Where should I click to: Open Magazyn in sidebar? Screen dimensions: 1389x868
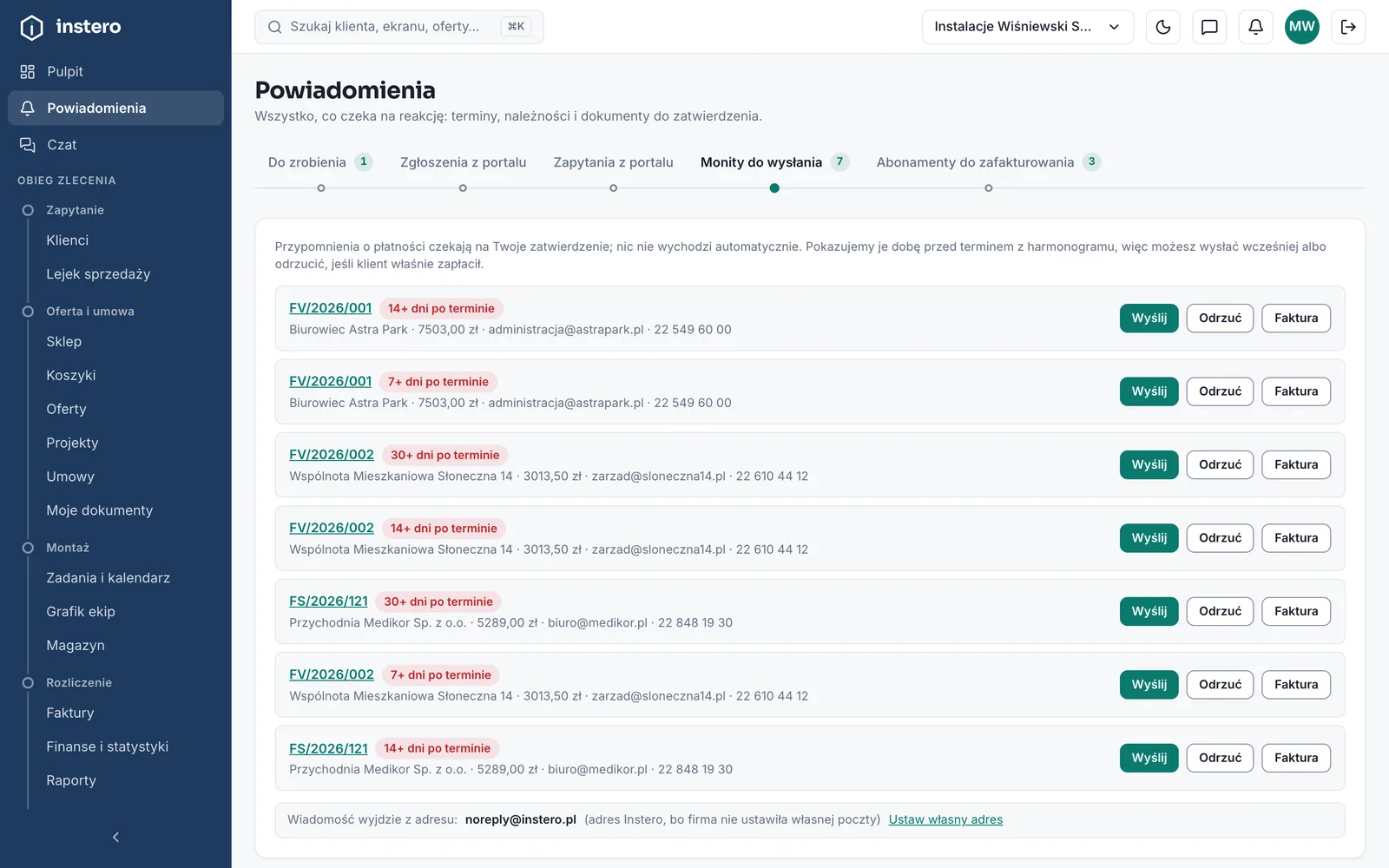76,646
